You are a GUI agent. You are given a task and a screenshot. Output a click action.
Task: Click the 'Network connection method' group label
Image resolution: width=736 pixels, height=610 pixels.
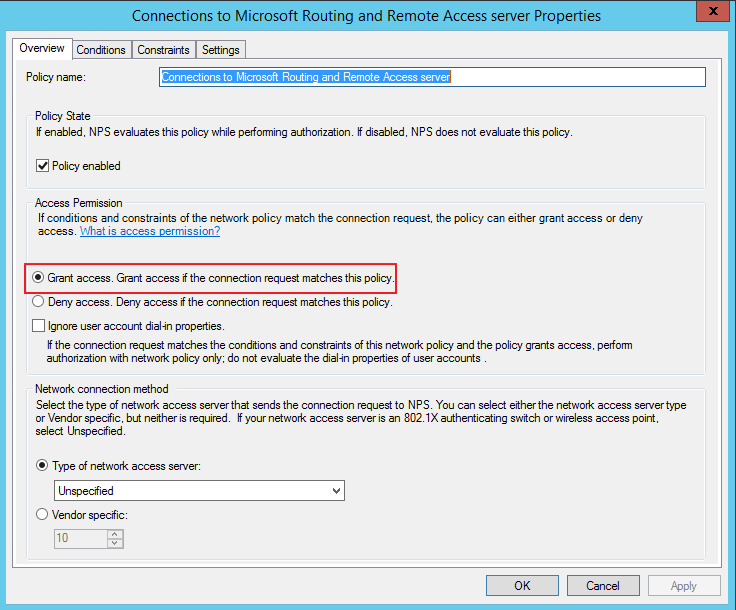(101, 389)
